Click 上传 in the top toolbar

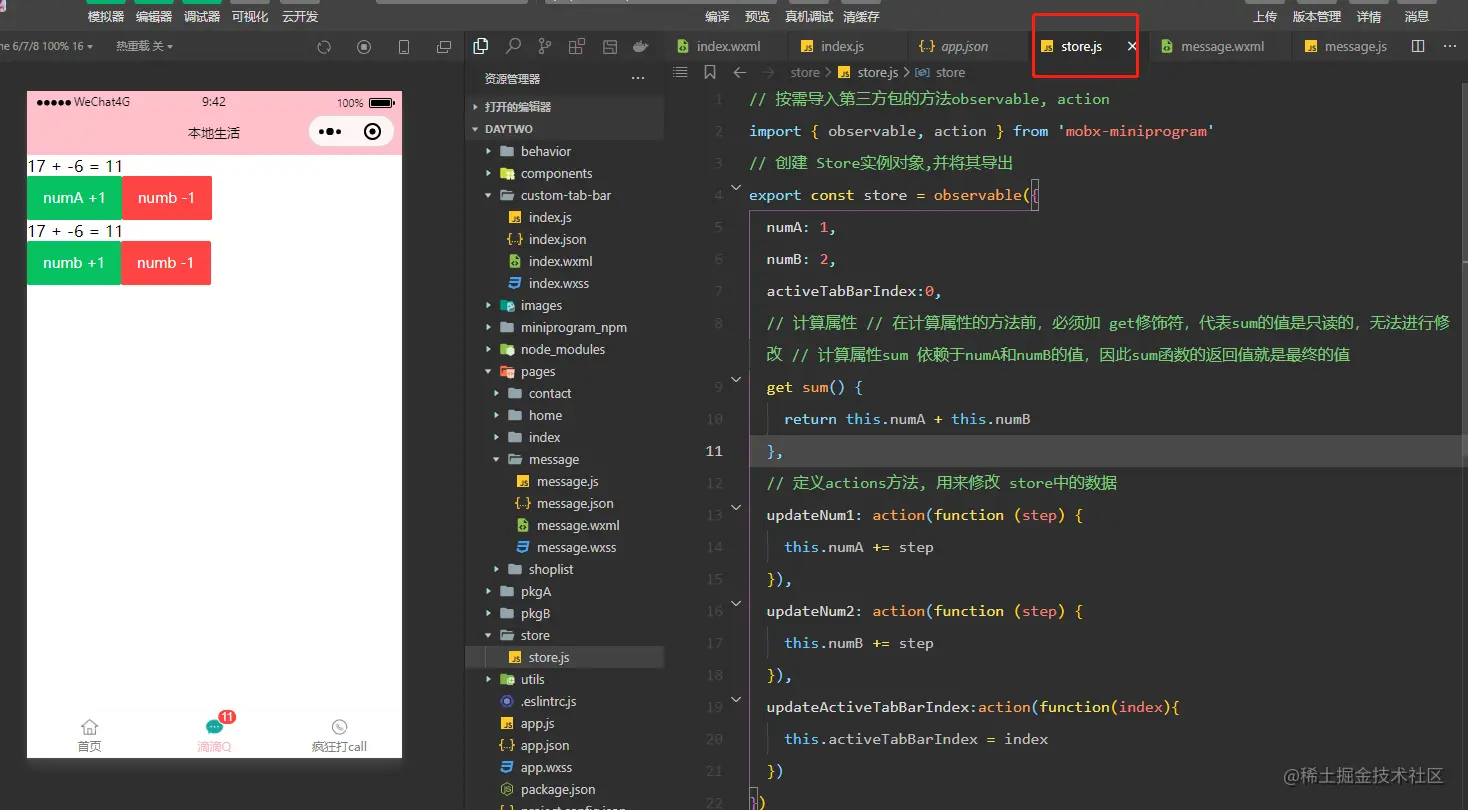tap(1265, 16)
